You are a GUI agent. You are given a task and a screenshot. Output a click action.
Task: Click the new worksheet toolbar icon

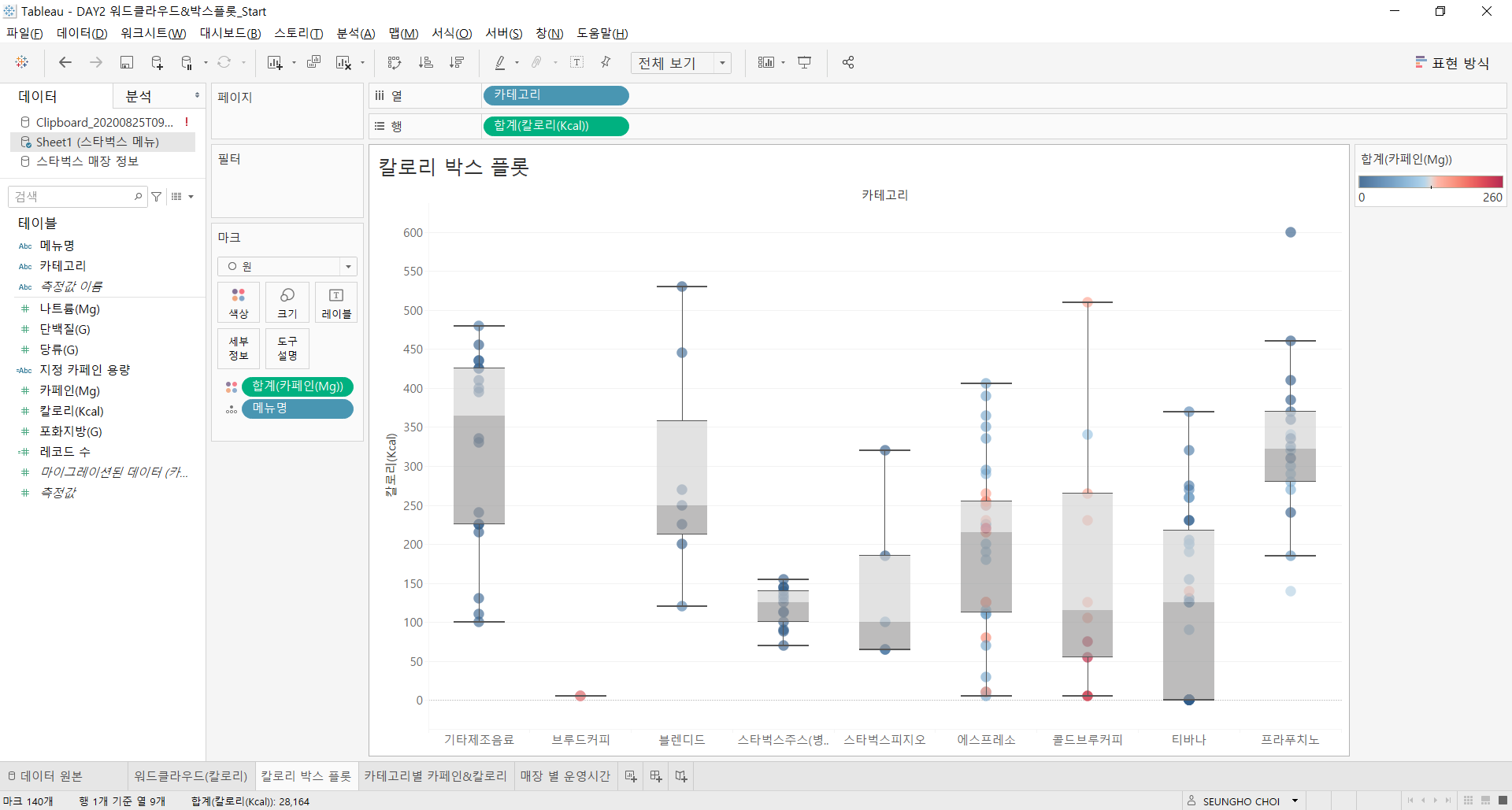(x=274, y=62)
